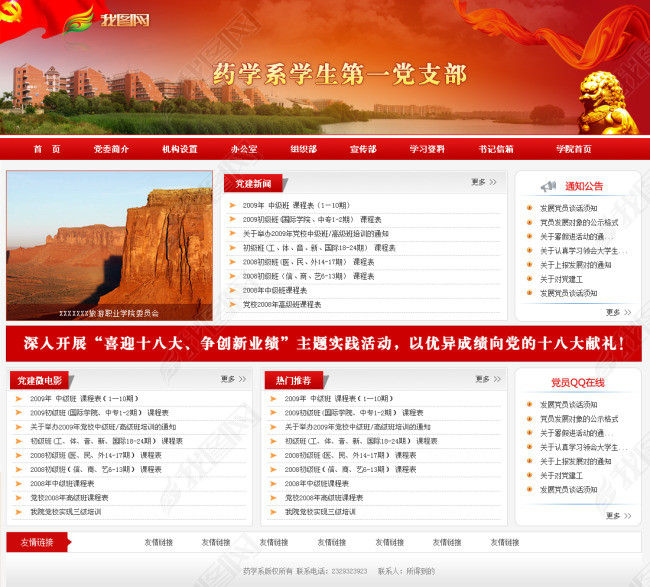This screenshot has height=587, width=650.
Task: Click the megaphone icon beside 通知公告
Action: (548, 186)
